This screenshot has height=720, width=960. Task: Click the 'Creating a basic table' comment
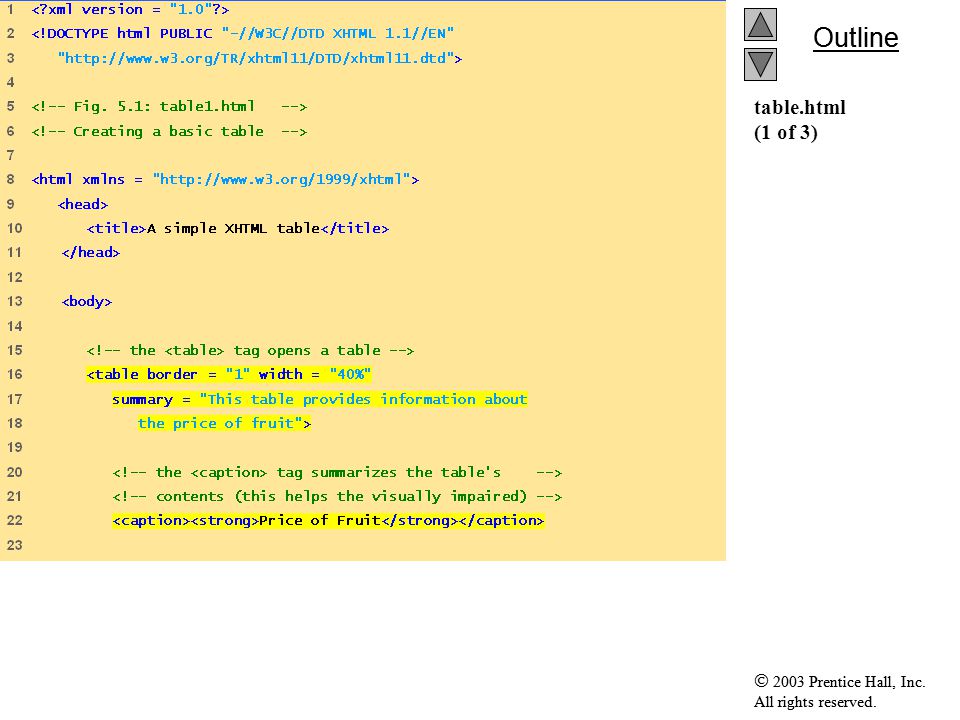coord(169,131)
